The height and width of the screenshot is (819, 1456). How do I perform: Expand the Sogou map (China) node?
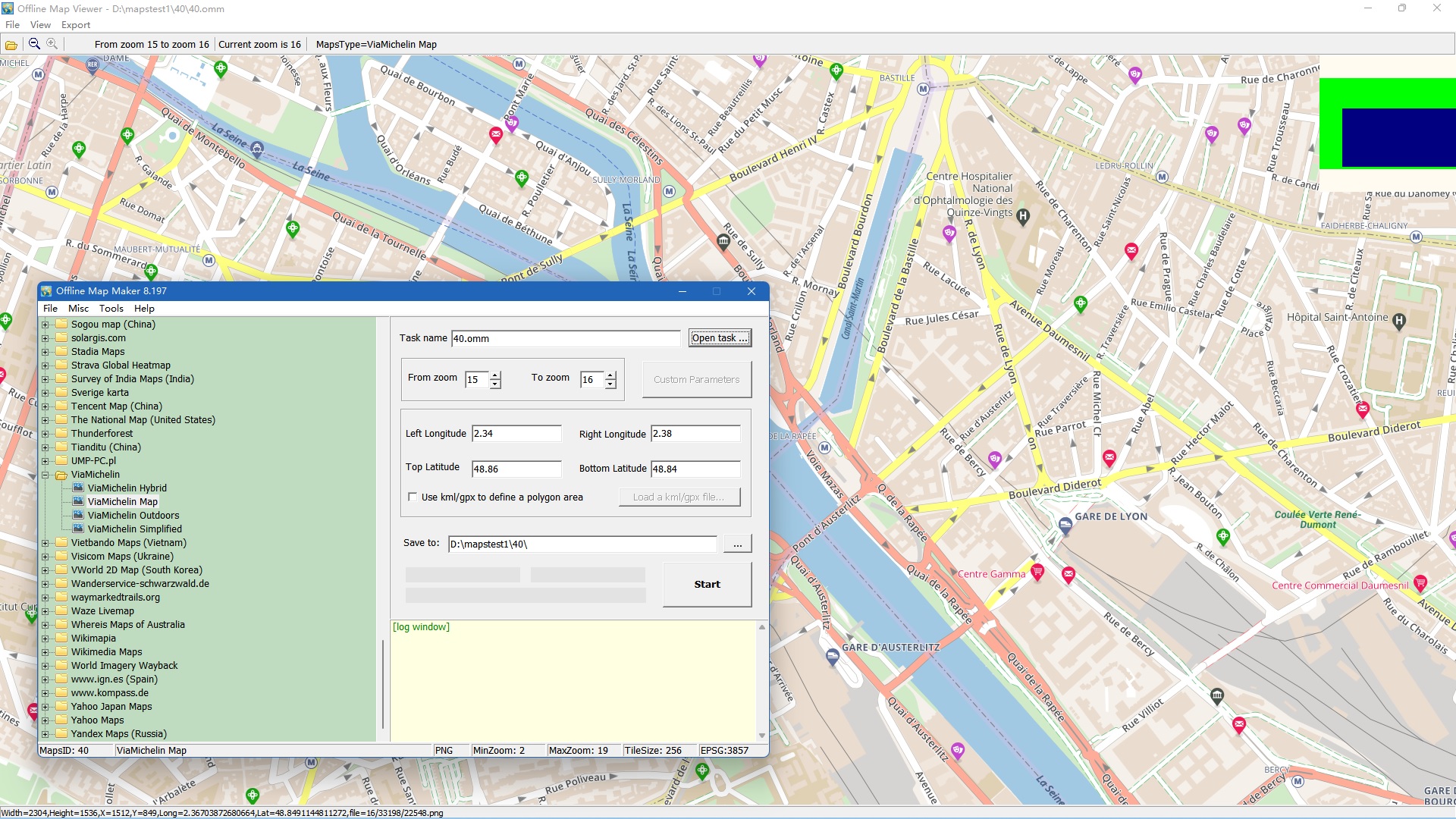pyautogui.click(x=45, y=325)
